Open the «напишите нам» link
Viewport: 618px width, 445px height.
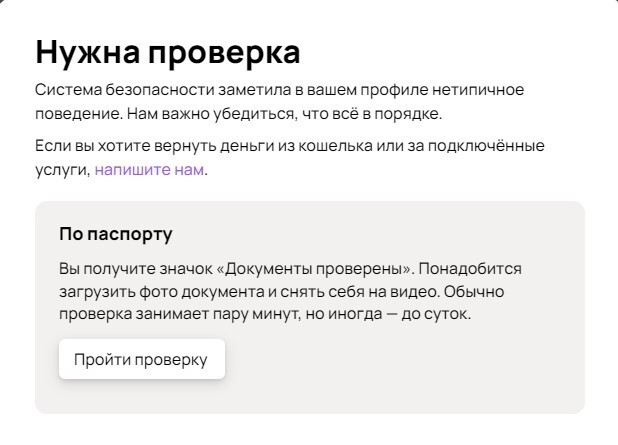pyautogui.click(x=149, y=171)
